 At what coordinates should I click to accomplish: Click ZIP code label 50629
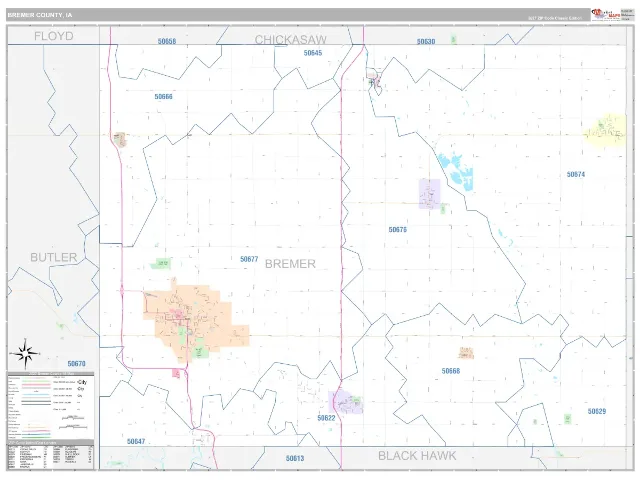coord(597,411)
